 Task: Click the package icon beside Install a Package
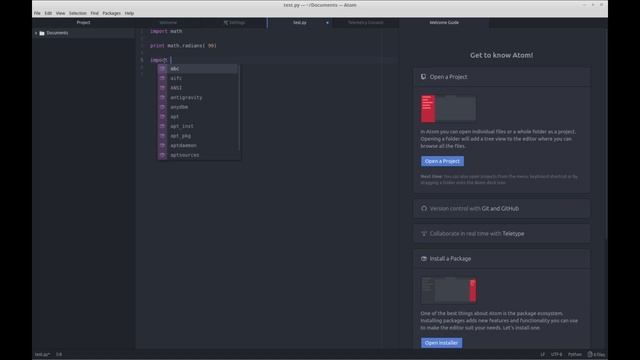pos(424,259)
